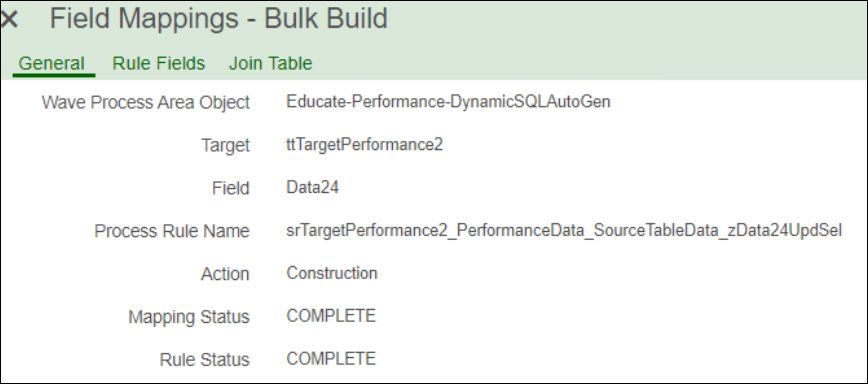Click the green underline beneath General
Viewport: 868px width, 384px height.
pyautogui.click(x=54, y=75)
